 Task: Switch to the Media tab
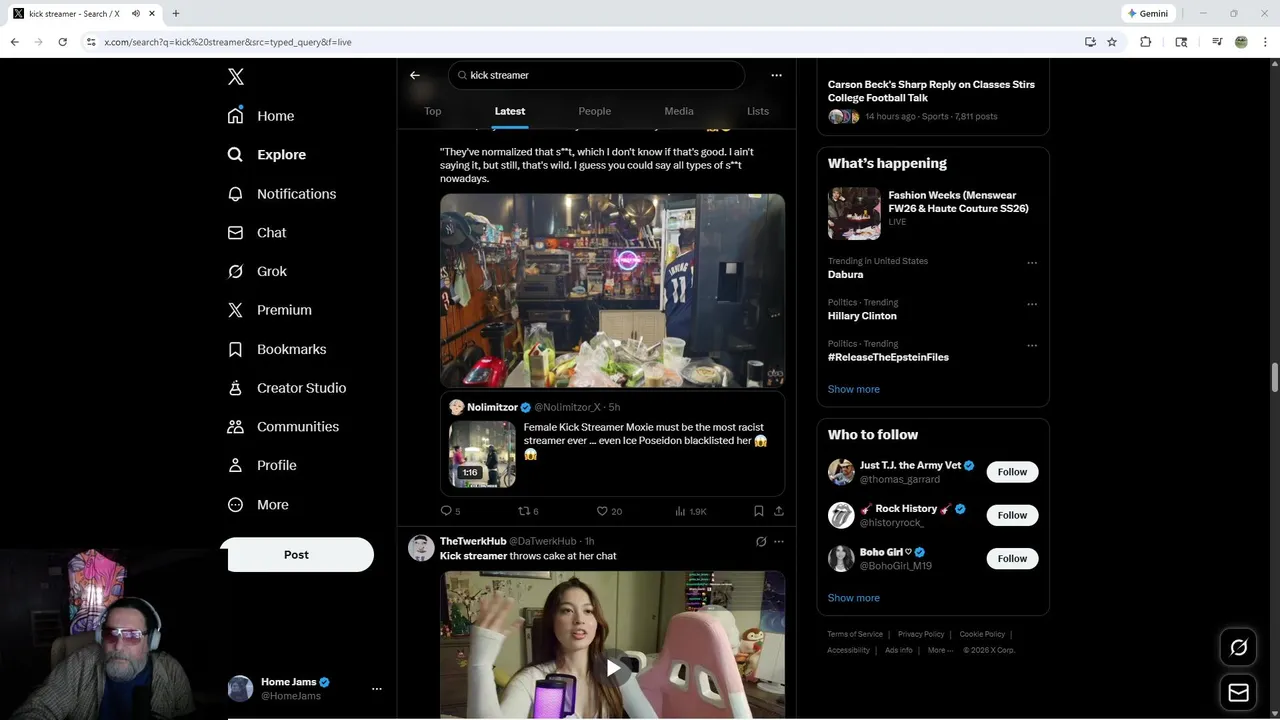679,111
